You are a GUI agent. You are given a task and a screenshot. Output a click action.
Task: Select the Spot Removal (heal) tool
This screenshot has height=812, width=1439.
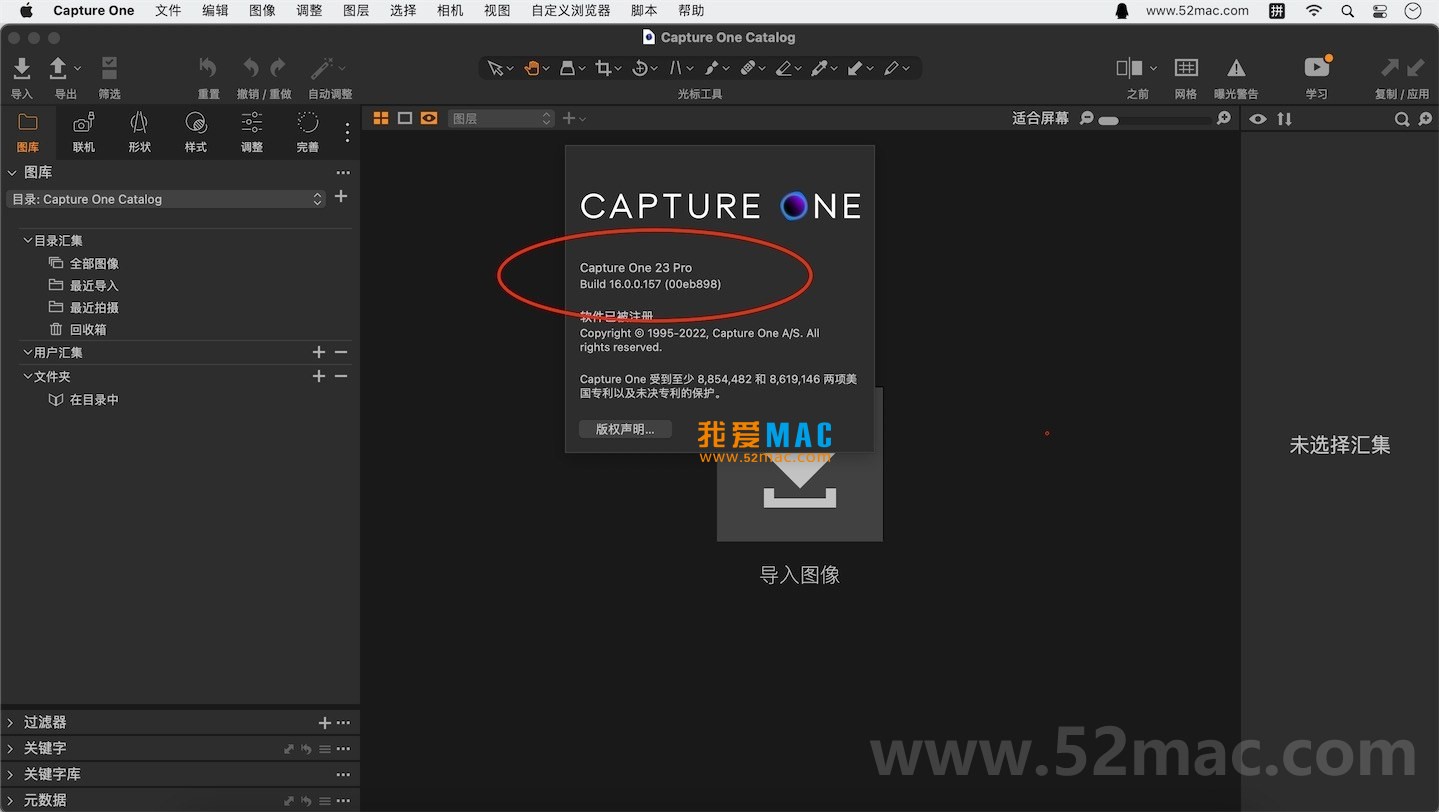tap(747, 67)
